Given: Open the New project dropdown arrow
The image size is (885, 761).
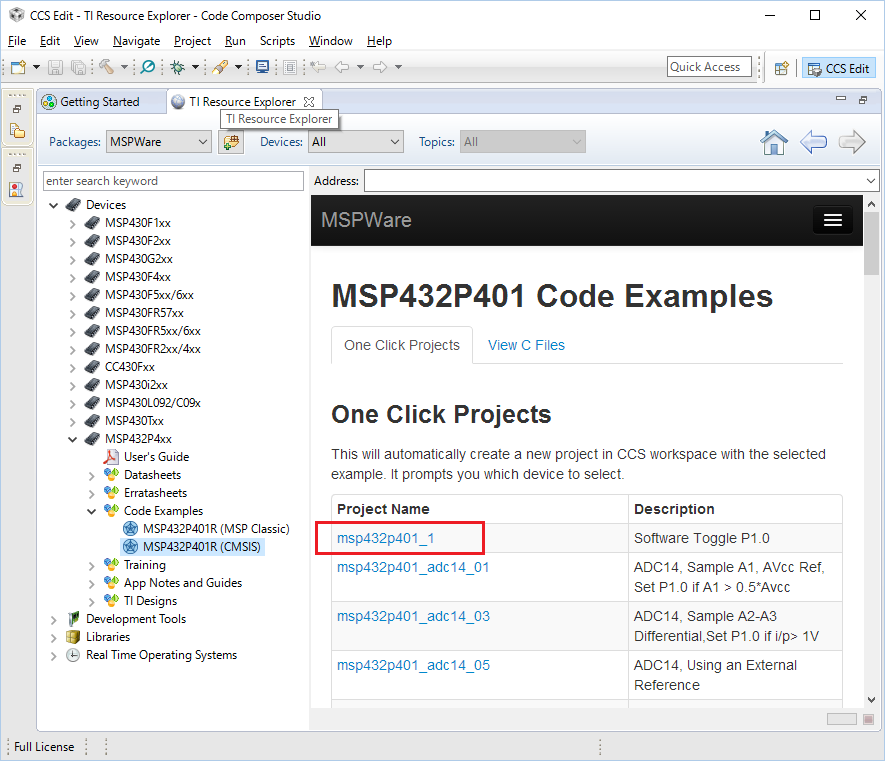Looking at the screenshot, I should point(36,67).
